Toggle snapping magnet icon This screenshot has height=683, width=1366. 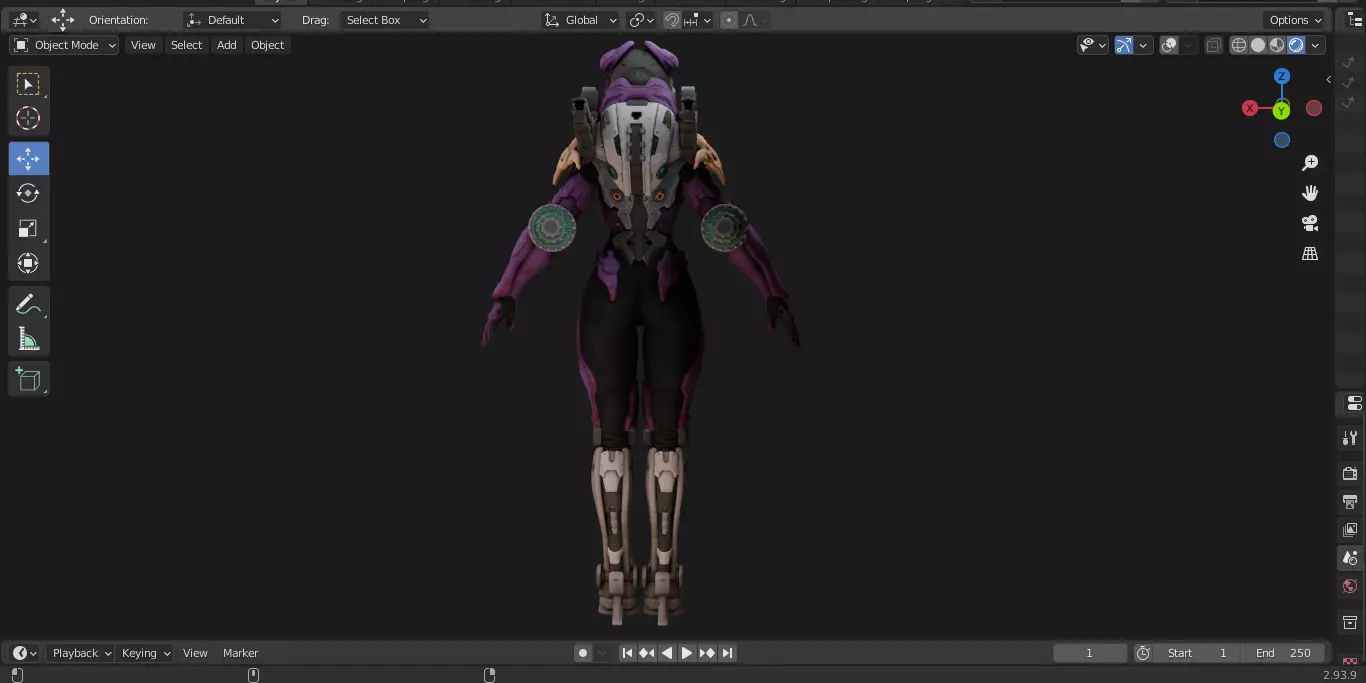tap(673, 20)
